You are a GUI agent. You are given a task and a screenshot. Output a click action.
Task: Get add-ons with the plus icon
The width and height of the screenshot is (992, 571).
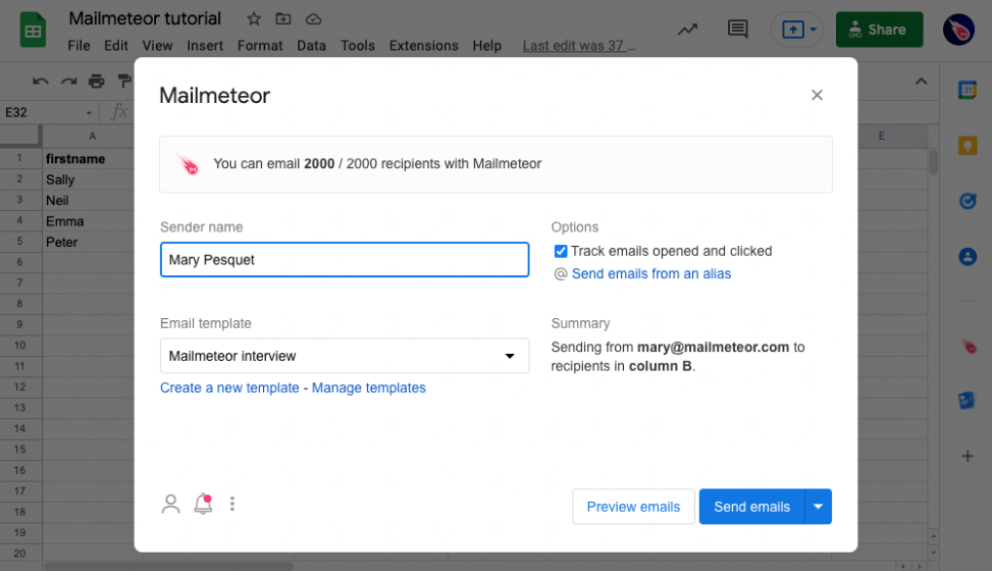tap(967, 456)
